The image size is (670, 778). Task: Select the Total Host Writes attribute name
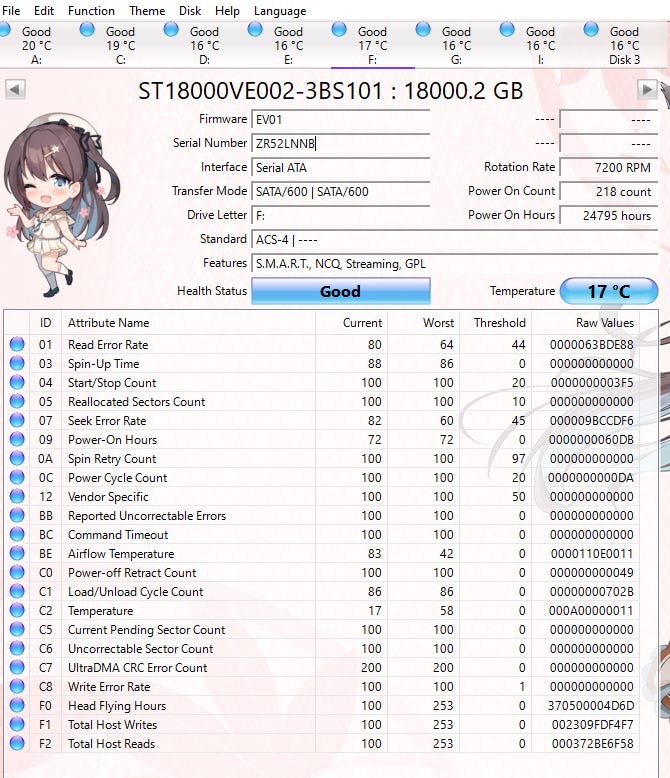tap(113, 724)
